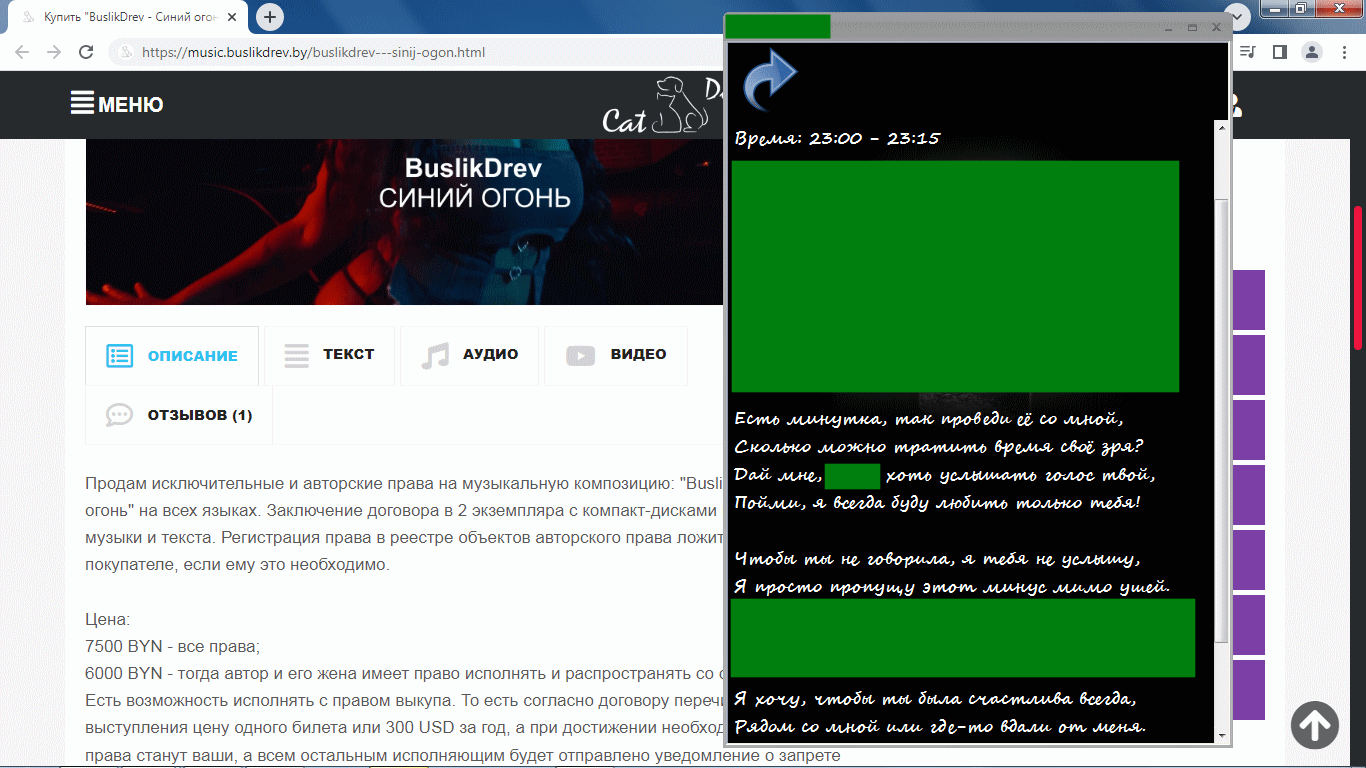This screenshot has height=768, width=1366.
Task: Open the МЕНЮ hamburger menu
Action: [x=117, y=104]
